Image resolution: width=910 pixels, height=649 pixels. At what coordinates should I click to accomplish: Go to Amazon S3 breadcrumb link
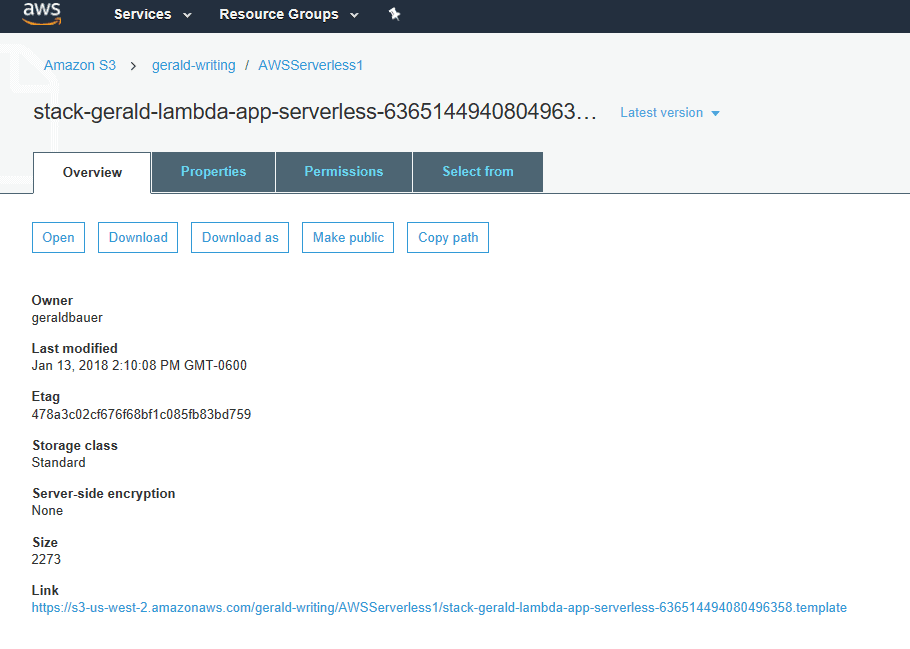click(80, 65)
